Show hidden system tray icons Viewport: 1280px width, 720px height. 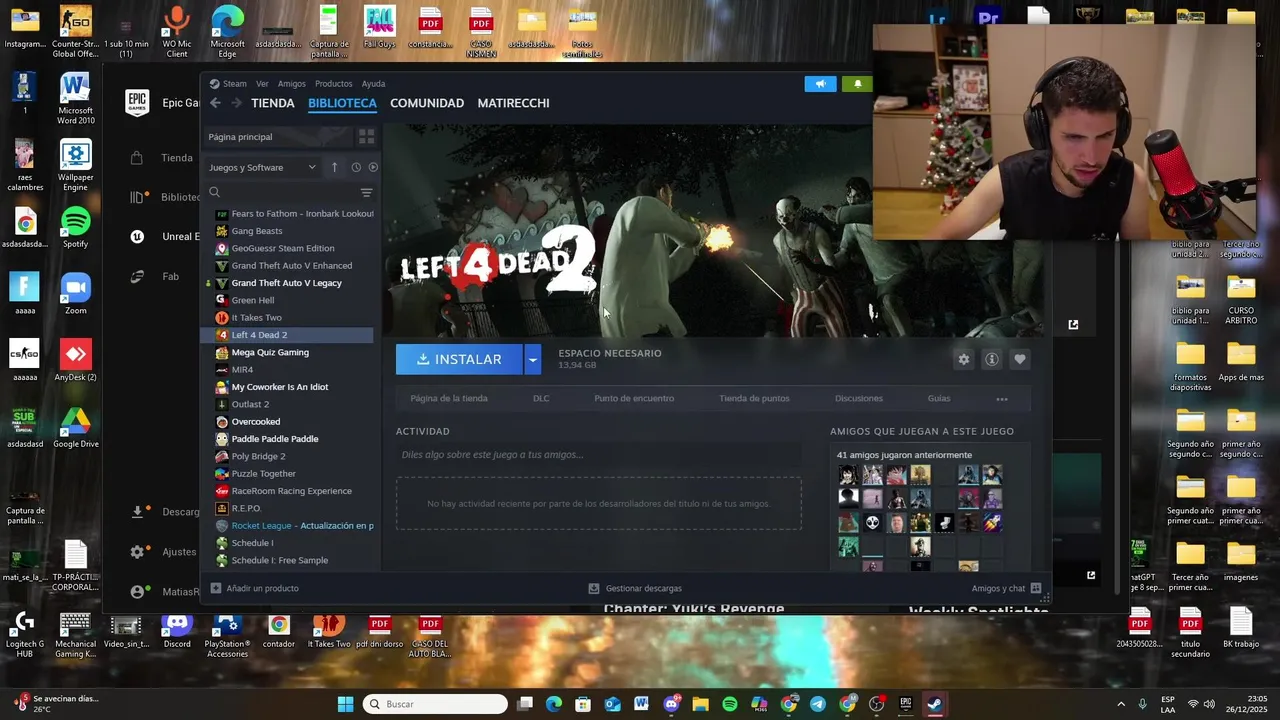click(1120, 704)
